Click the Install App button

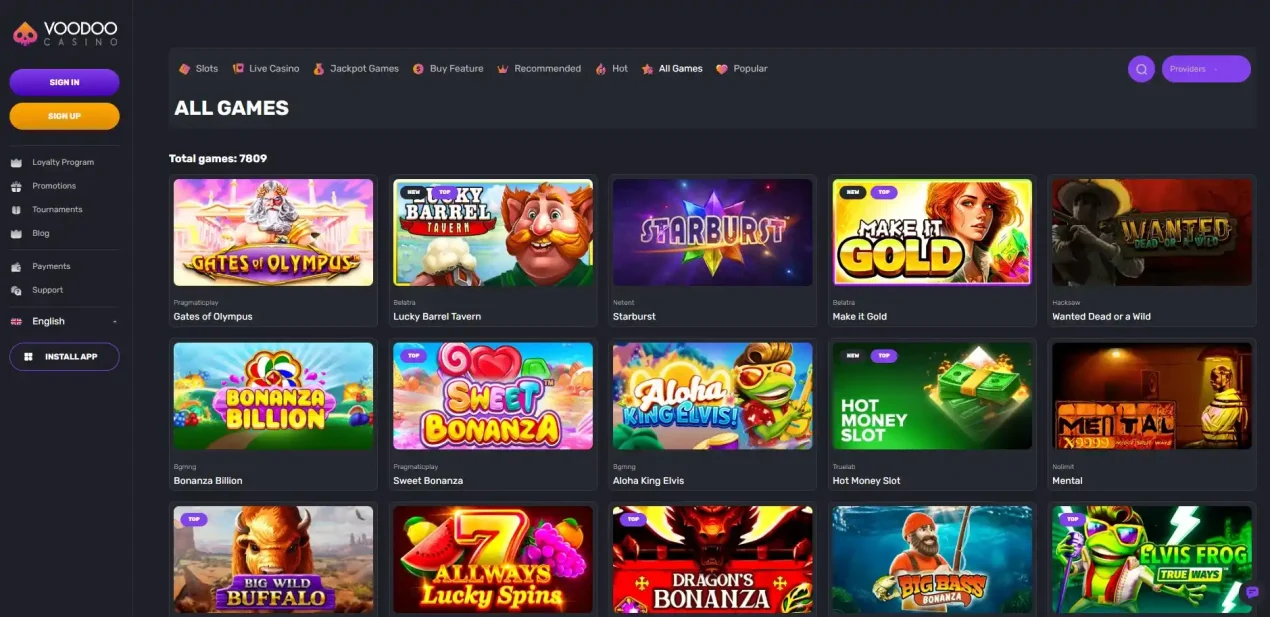click(x=65, y=357)
